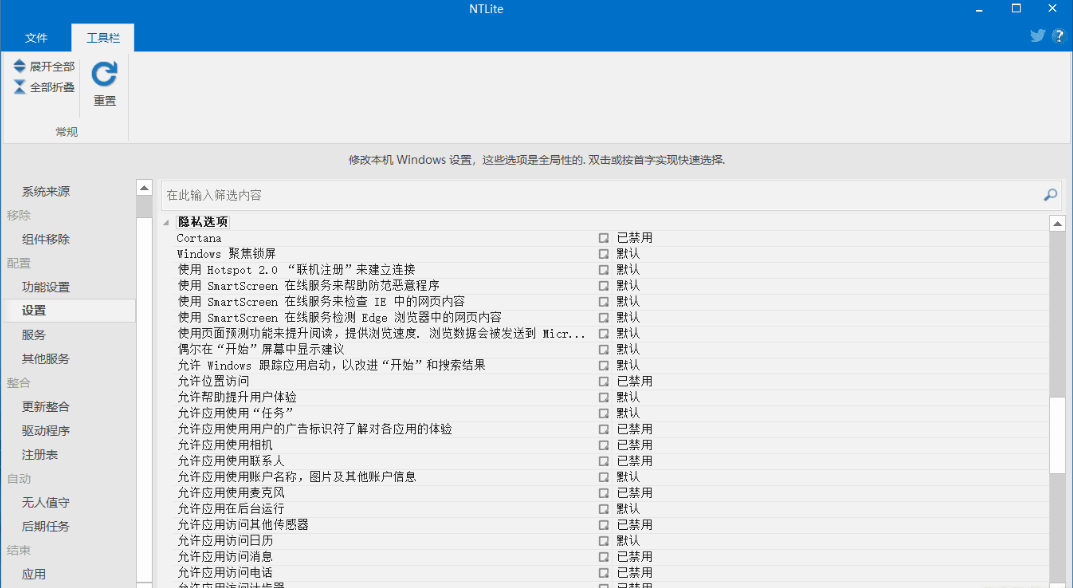Image resolution: width=1073 pixels, height=588 pixels.
Task: Click the settings list scrollbar thumb
Action: pos(1057,435)
